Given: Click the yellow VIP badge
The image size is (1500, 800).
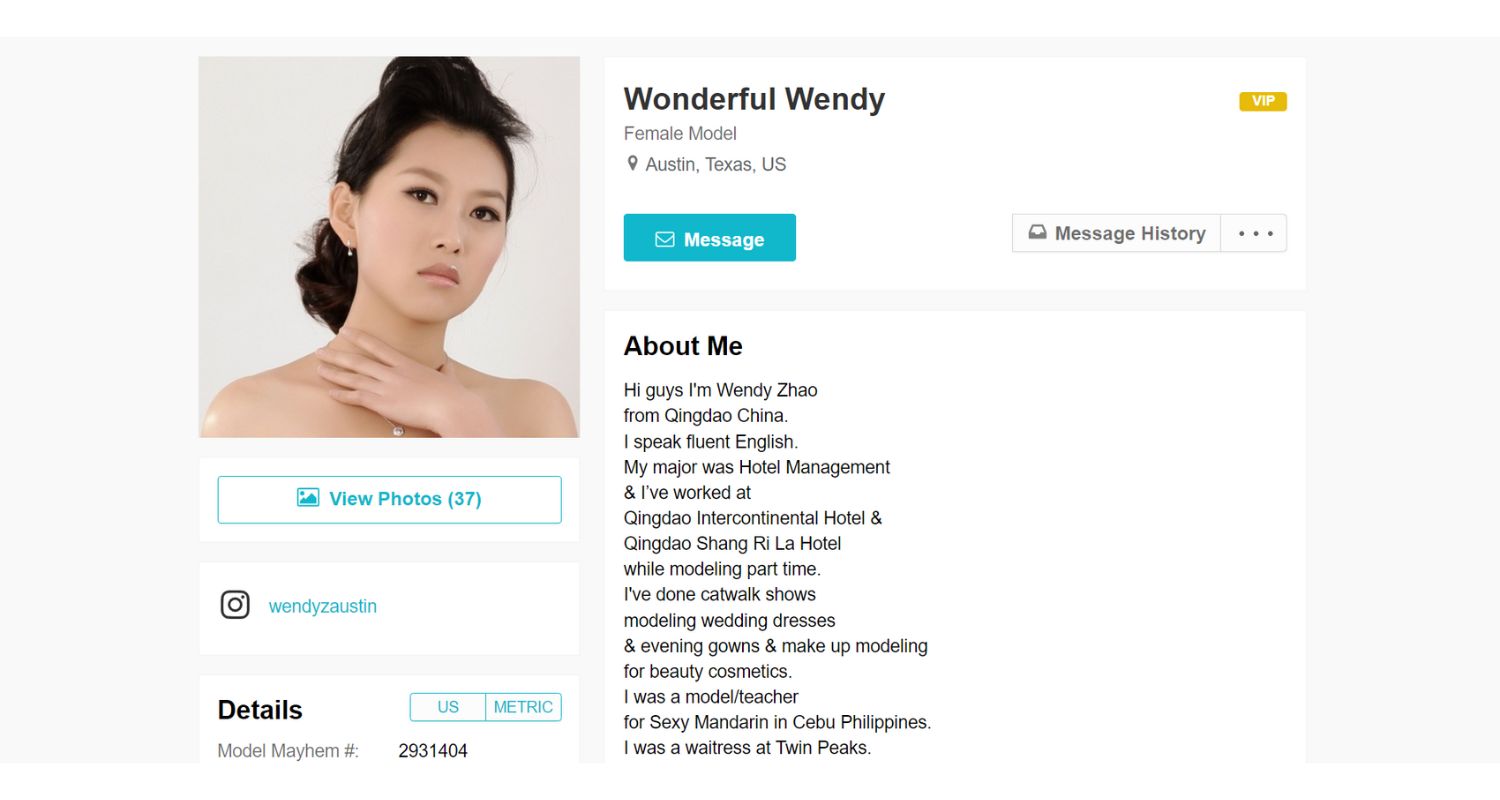Looking at the screenshot, I should 1263,101.
